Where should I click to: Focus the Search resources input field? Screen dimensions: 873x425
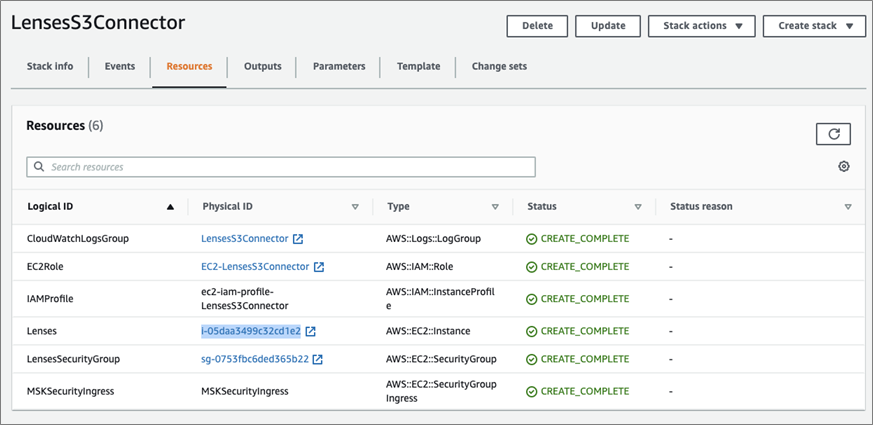[290, 167]
